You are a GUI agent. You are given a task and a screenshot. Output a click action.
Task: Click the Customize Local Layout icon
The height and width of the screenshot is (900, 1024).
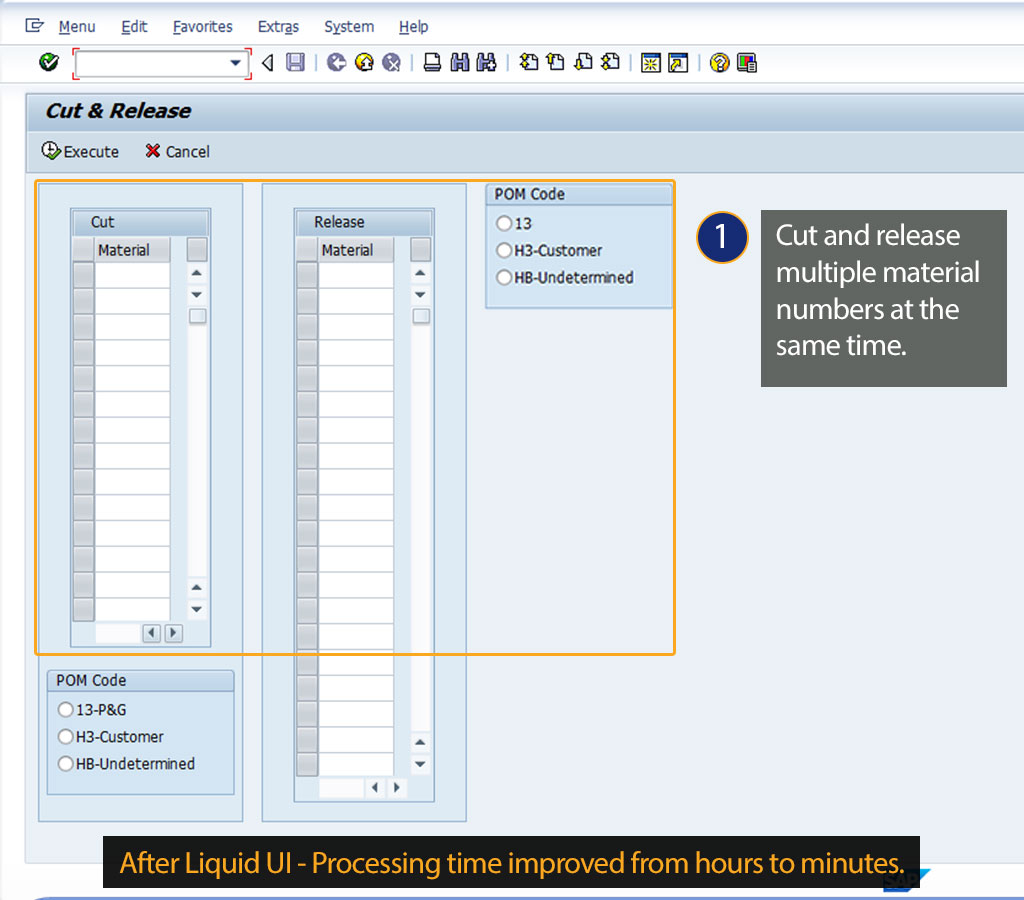point(747,63)
